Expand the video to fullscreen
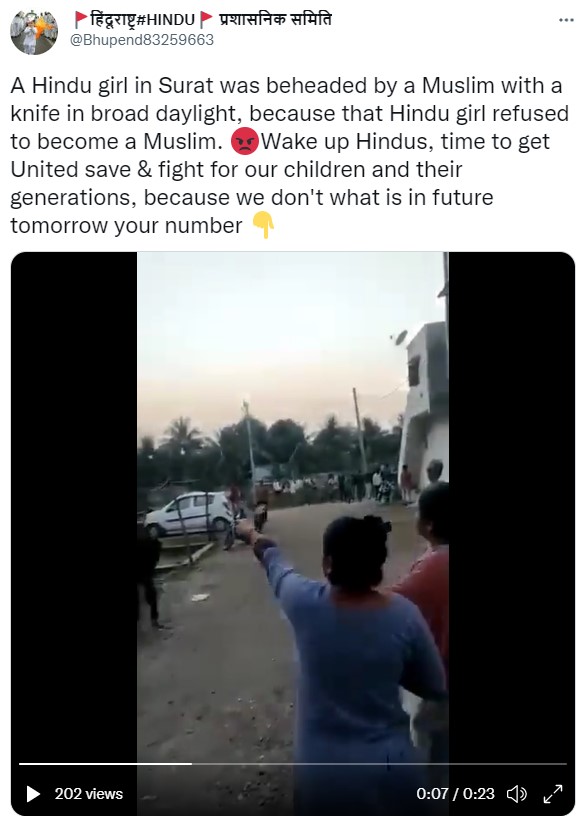 553,794
